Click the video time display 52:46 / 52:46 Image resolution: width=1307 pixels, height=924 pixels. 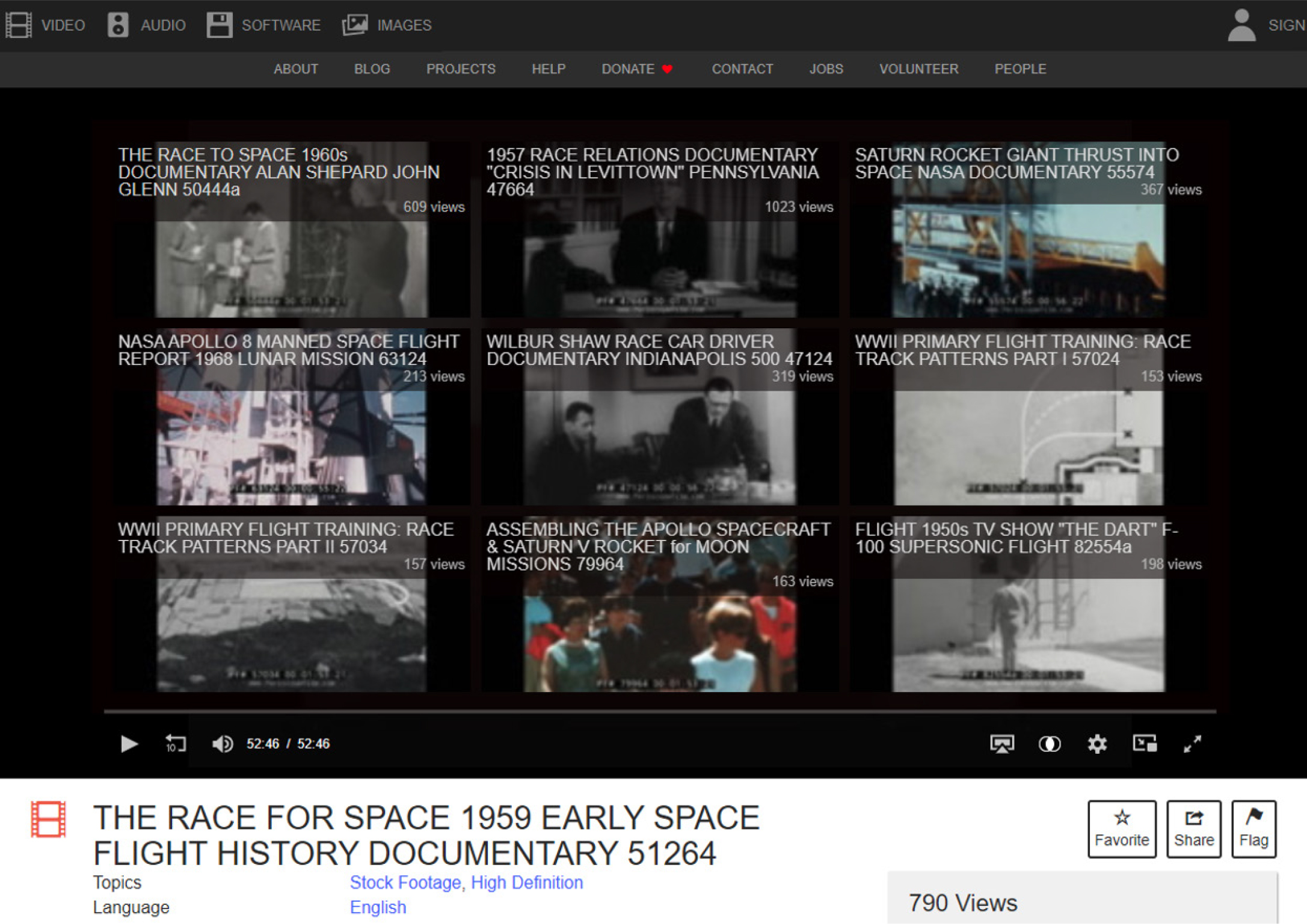coord(288,744)
